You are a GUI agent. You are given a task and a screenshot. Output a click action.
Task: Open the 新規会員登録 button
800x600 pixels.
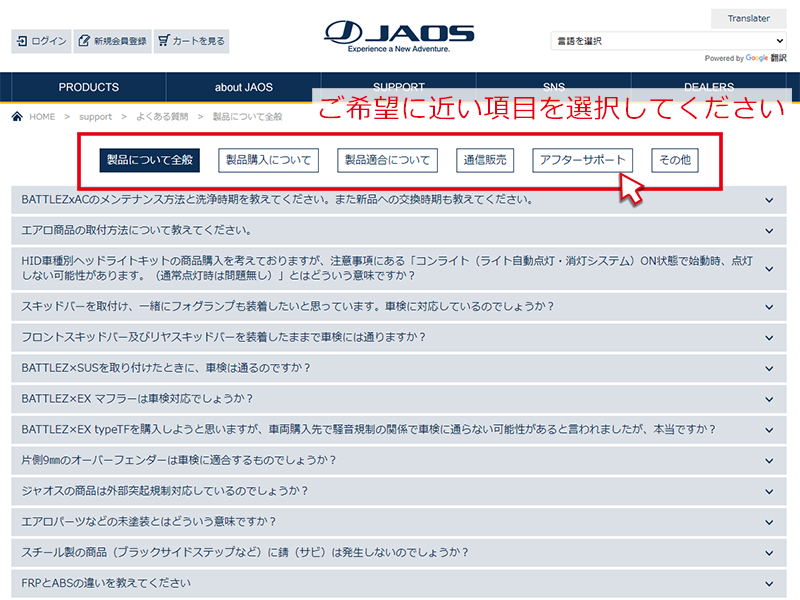(x=113, y=41)
